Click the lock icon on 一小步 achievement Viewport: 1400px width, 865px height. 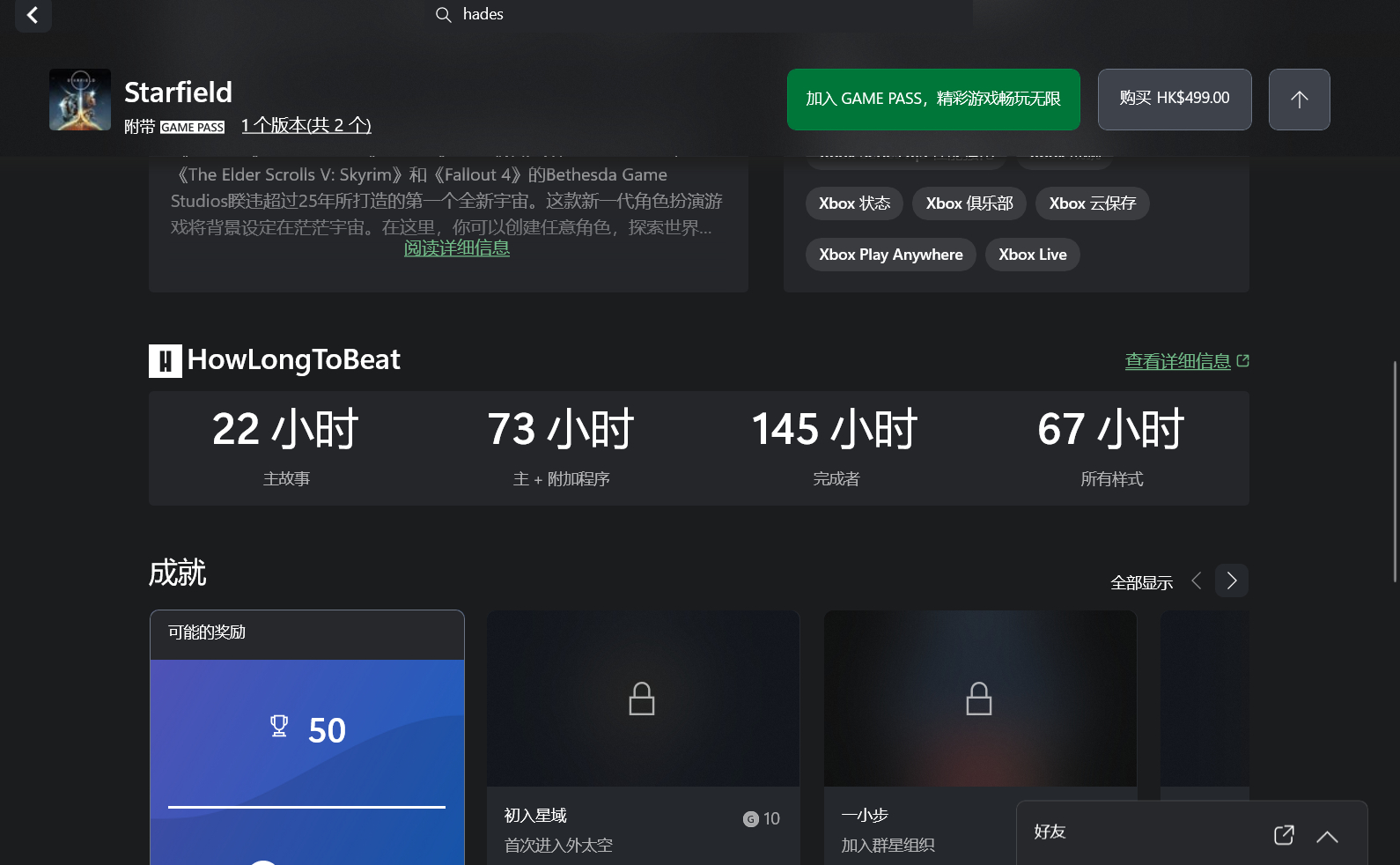click(979, 699)
